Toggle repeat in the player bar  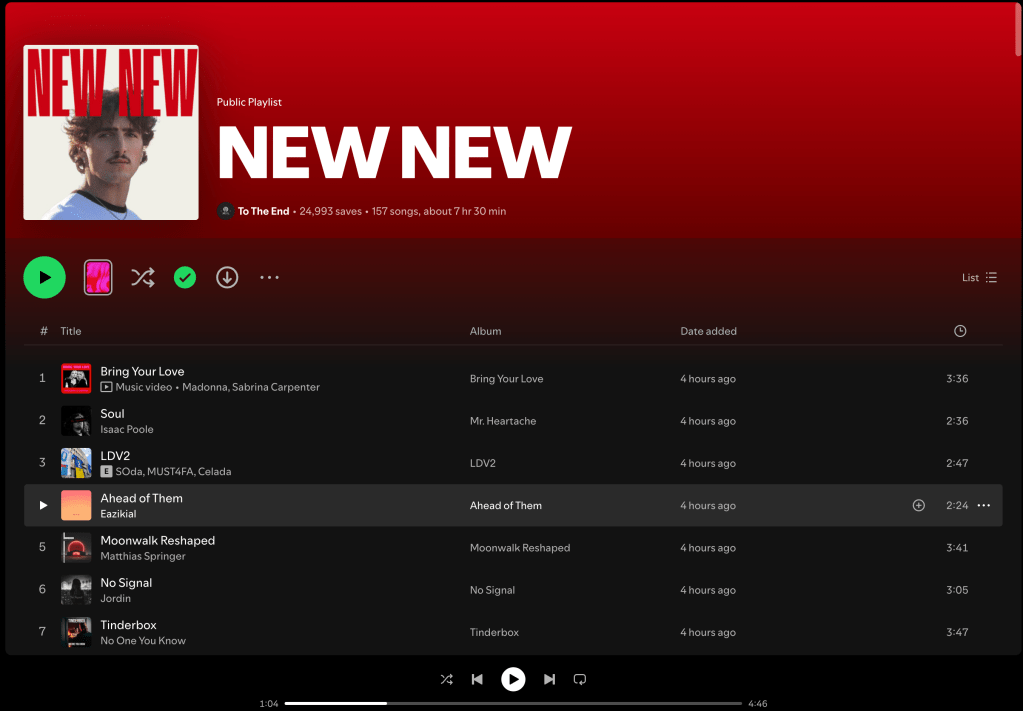tap(579, 679)
